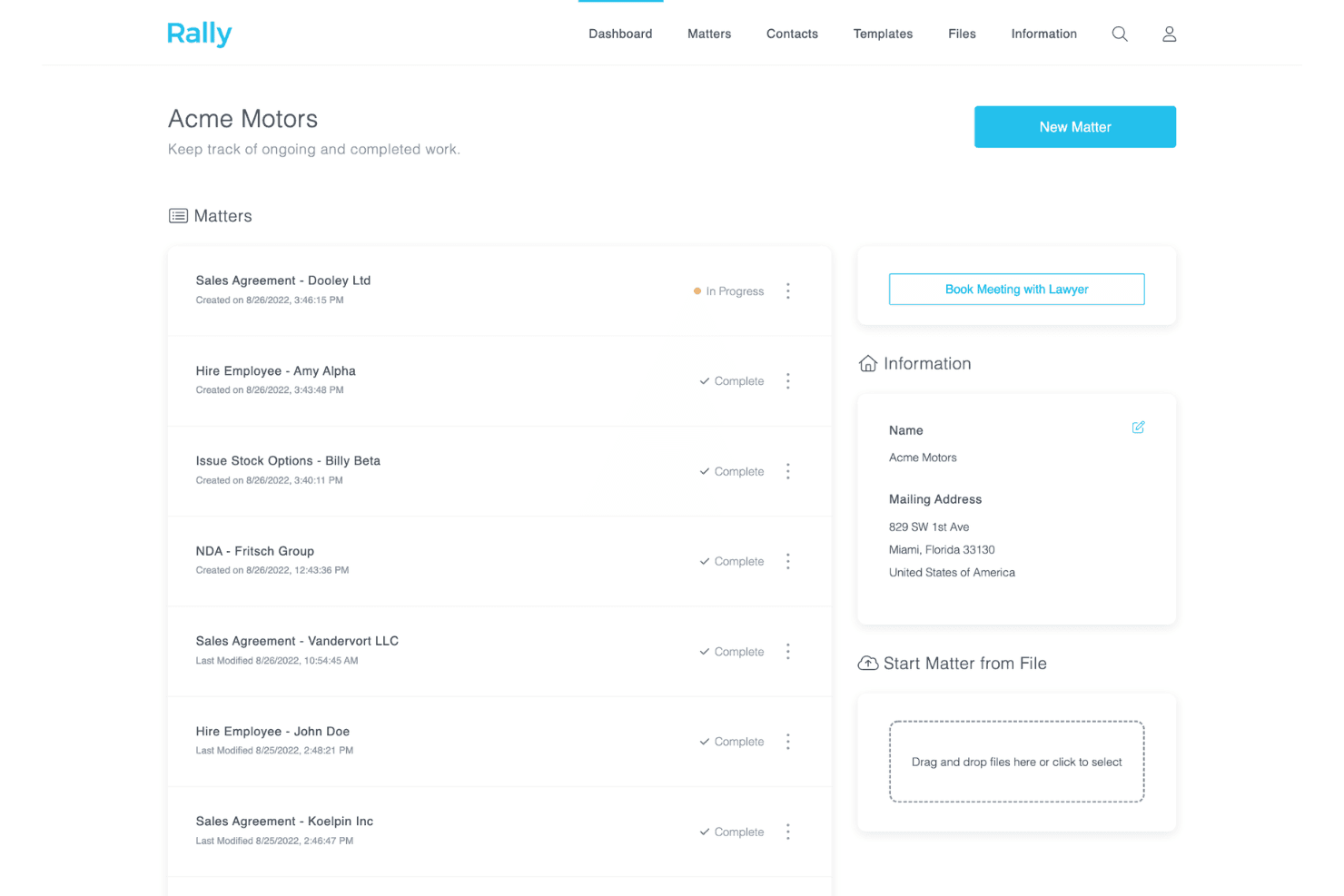Click 'Miami, Florida 33130' text
Screen dimensions: 1344x896
coord(942,549)
